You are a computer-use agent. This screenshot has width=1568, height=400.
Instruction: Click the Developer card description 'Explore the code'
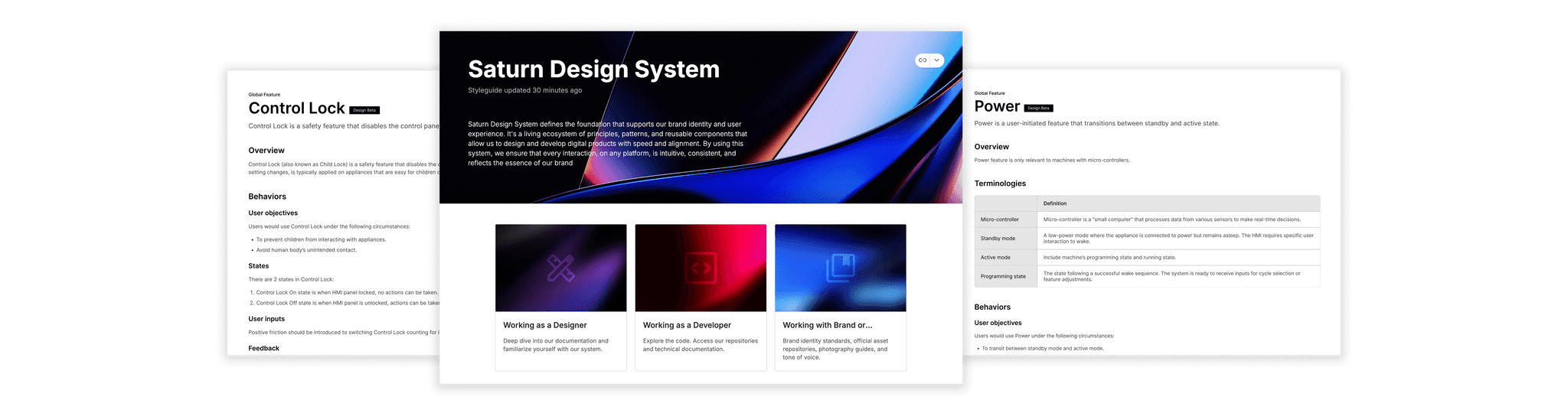point(701,345)
